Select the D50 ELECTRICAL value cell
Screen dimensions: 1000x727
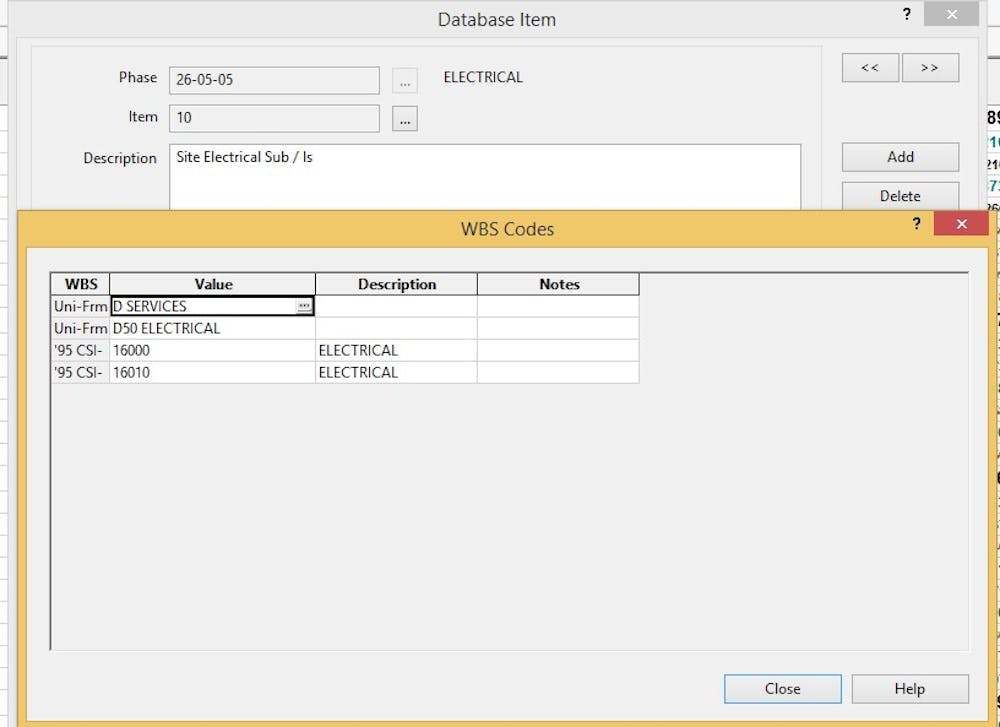click(213, 328)
